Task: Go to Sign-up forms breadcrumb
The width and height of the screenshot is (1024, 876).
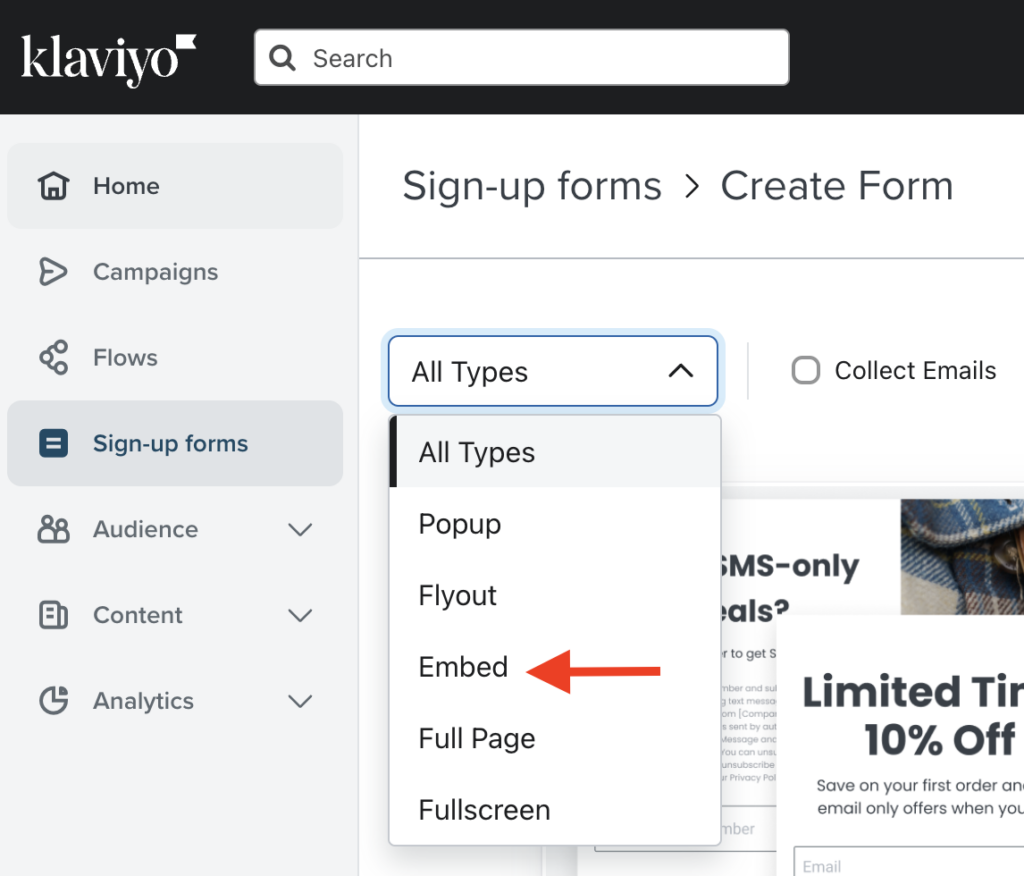Action: 532,186
